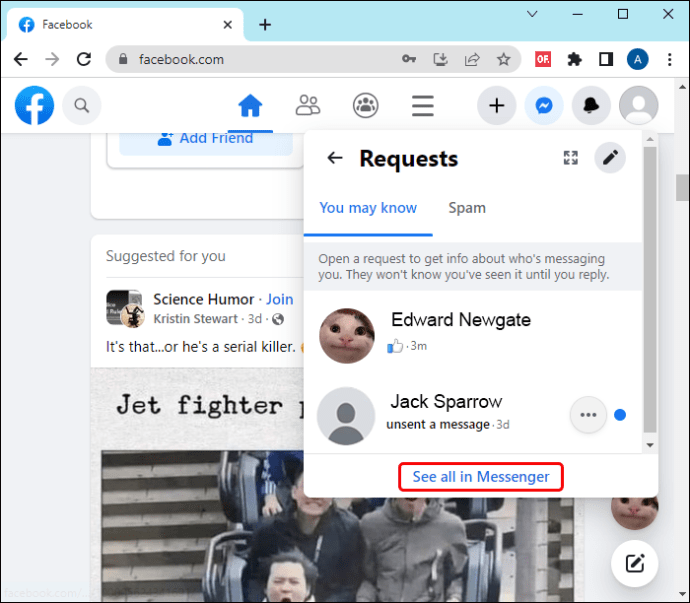Click the install app icon in address bar
Viewport: 690px width, 603px height.
(x=440, y=59)
